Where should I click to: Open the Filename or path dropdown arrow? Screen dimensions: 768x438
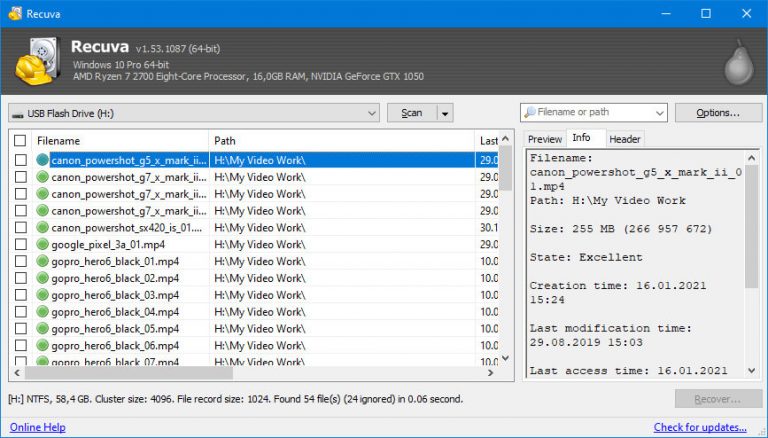click(659, 113)
